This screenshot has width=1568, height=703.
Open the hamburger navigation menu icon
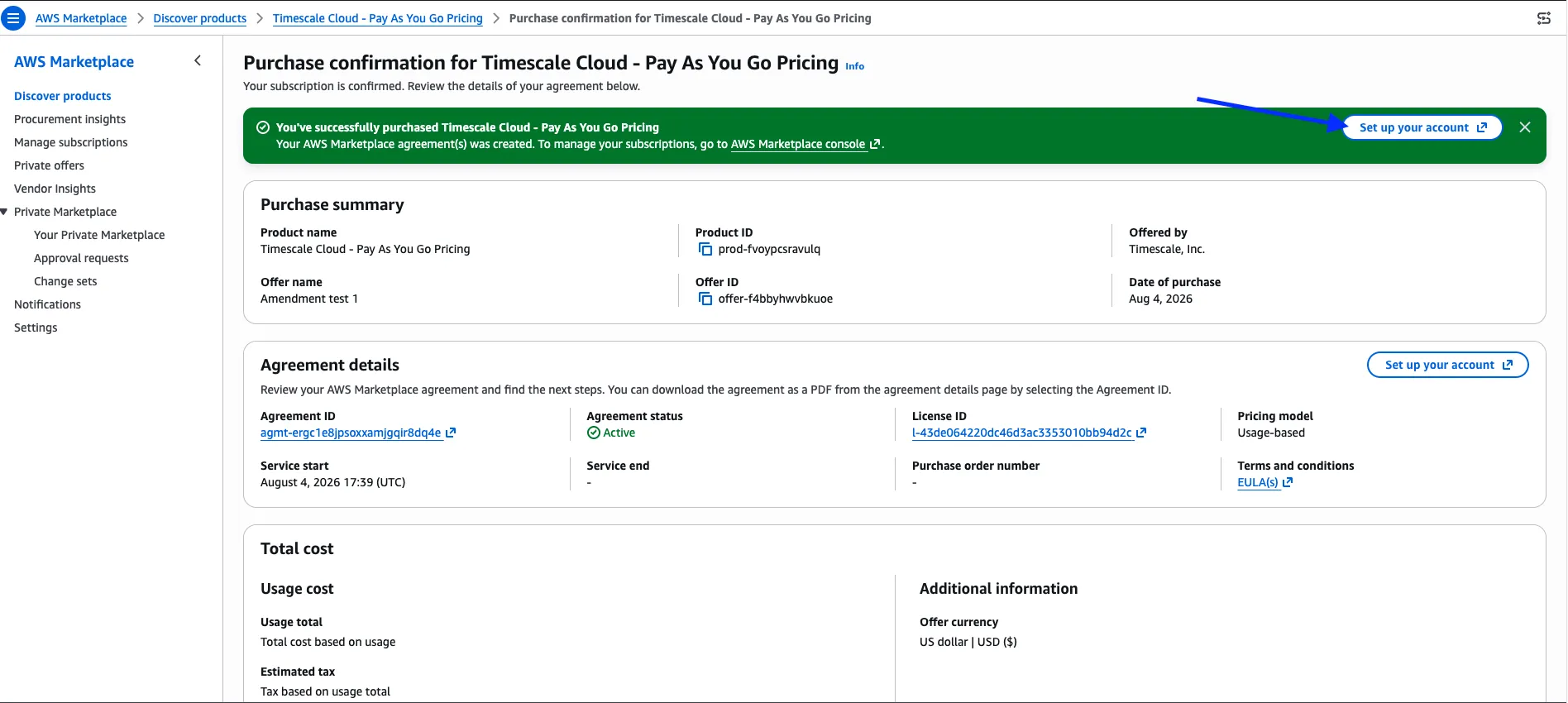(x=13, y=18)
